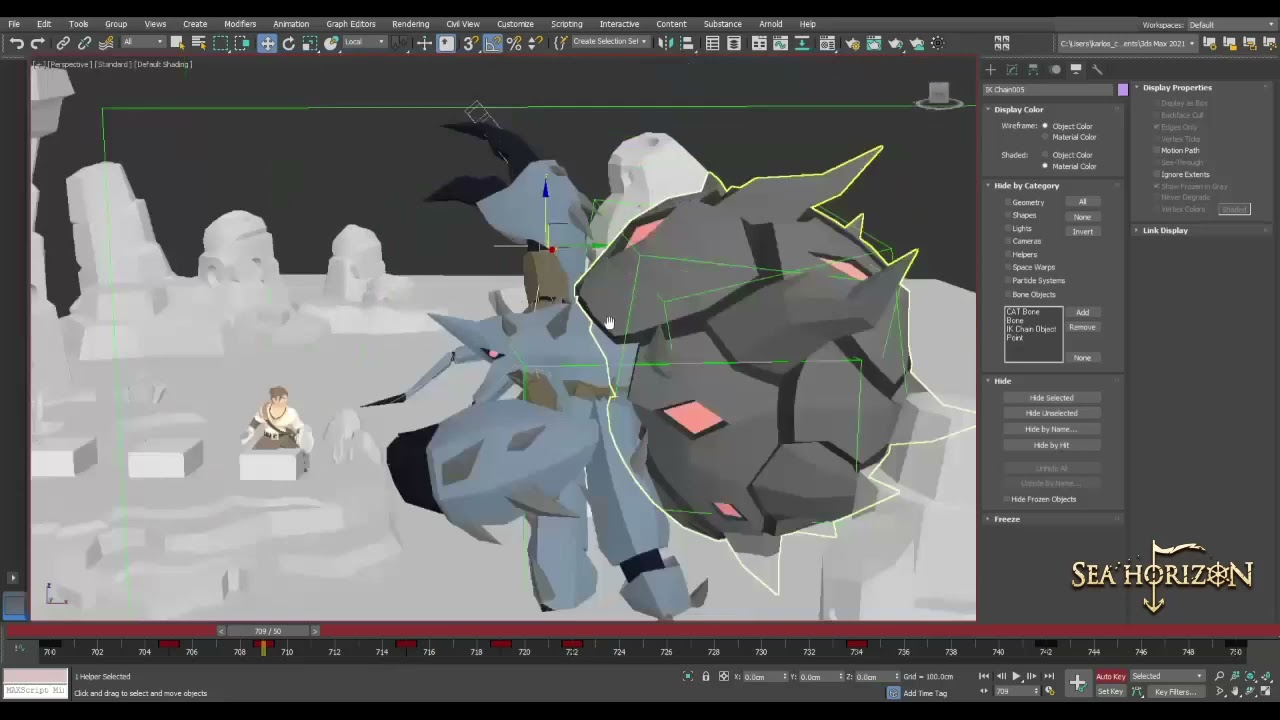Open the Render Setup dialog
Screen dimensions: 1280x720
click(x=852, y=43)
